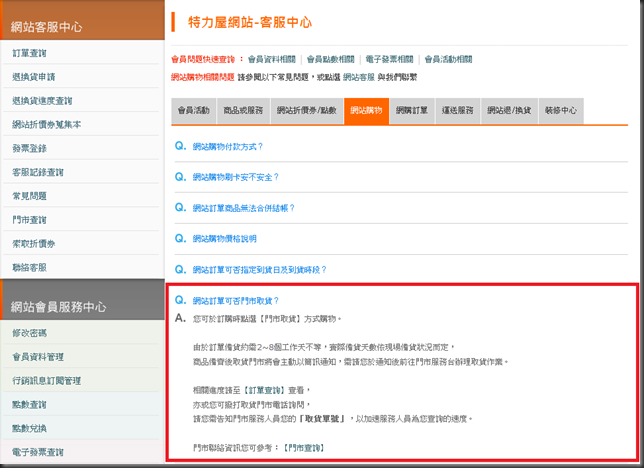This screenshot has height=468, width=644.
Task: Collapse the question 網站訂單可否門市取貨？
Action: [x=235, y=301]
